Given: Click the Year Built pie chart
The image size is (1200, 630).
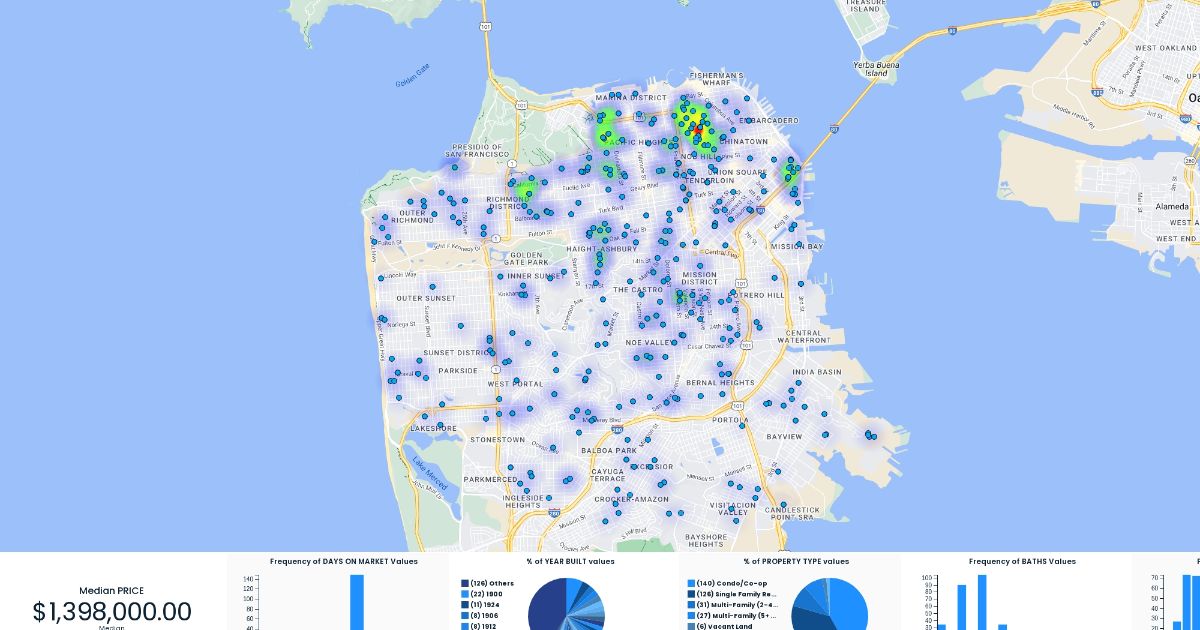Looking at the screenshot, I should point(566,604).
